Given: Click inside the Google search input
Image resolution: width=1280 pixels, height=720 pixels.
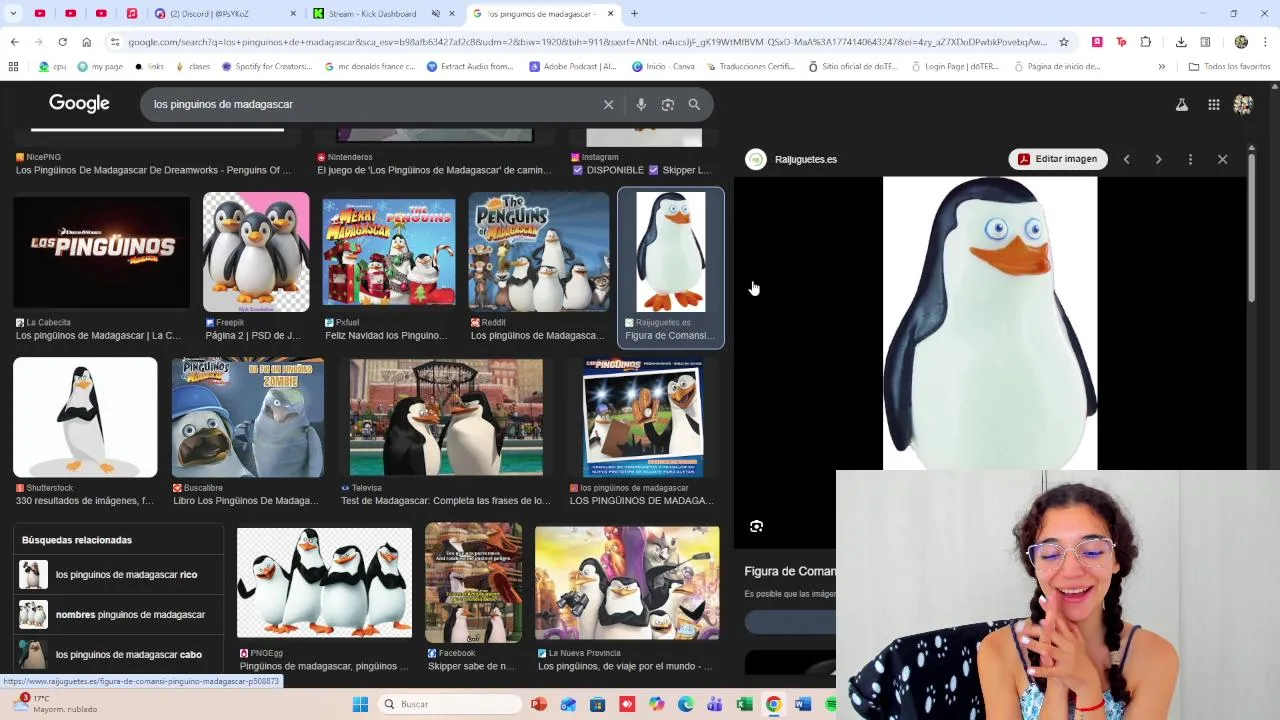Looking at the screenshot, I should click(370, 104).
